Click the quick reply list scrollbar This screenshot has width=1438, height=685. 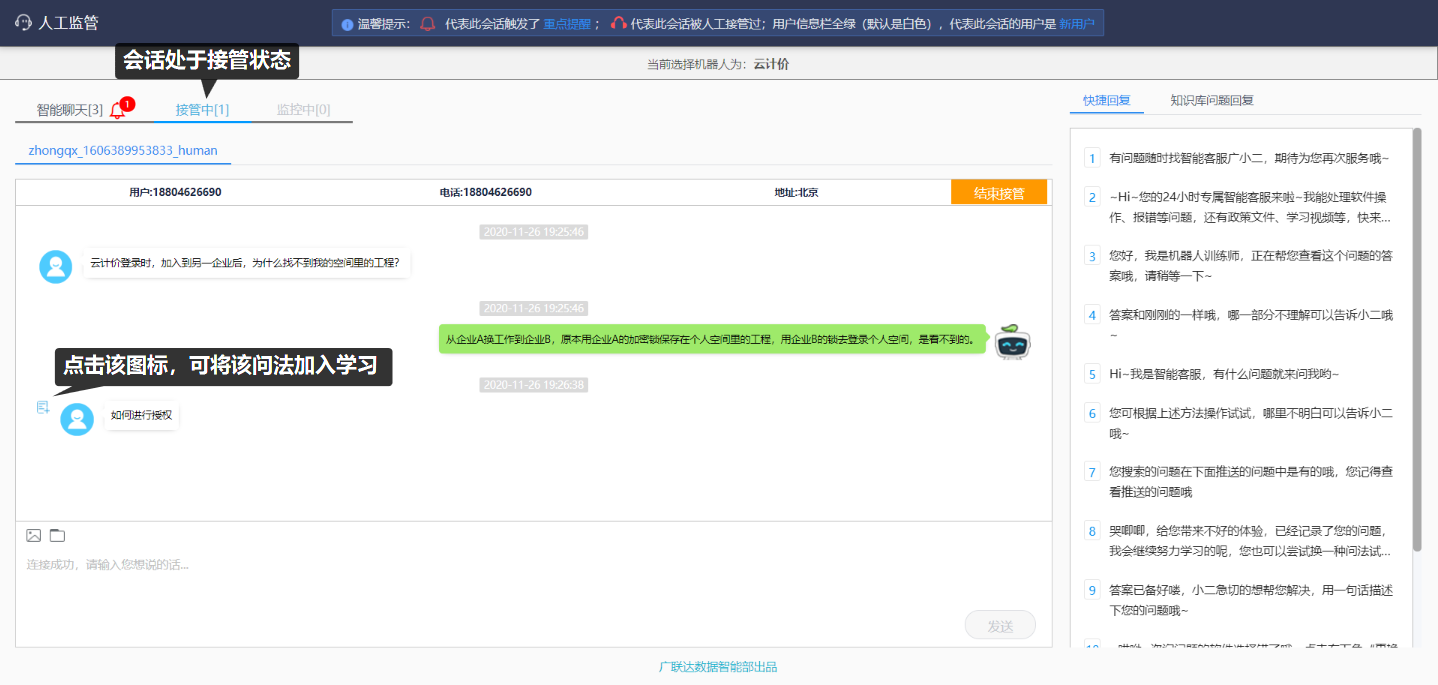pos(1416,340)
